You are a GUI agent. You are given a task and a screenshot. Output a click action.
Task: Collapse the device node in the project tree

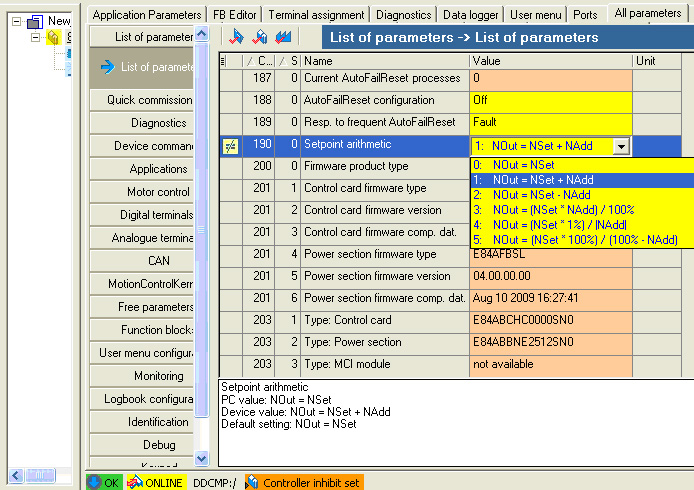35,37
